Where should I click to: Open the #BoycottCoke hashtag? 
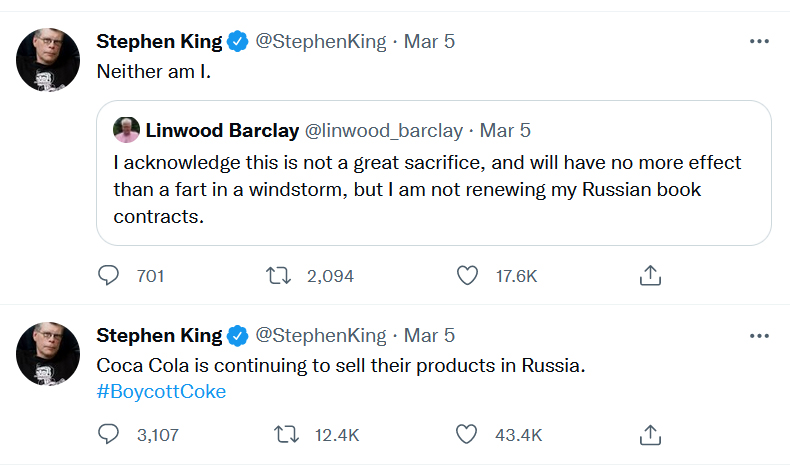161,391
